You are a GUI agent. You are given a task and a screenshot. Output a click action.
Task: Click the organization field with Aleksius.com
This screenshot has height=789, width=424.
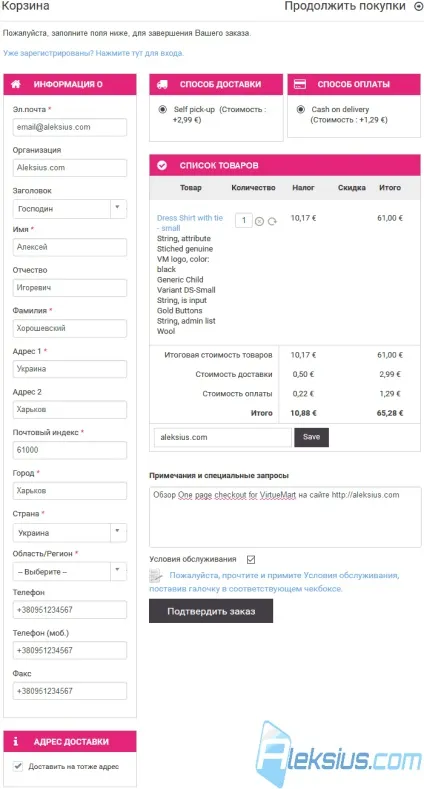click(x=69, y=168)
